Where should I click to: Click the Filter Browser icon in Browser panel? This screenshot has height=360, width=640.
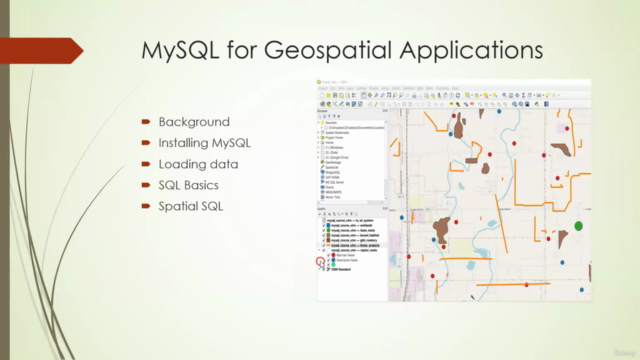(329, 116)
